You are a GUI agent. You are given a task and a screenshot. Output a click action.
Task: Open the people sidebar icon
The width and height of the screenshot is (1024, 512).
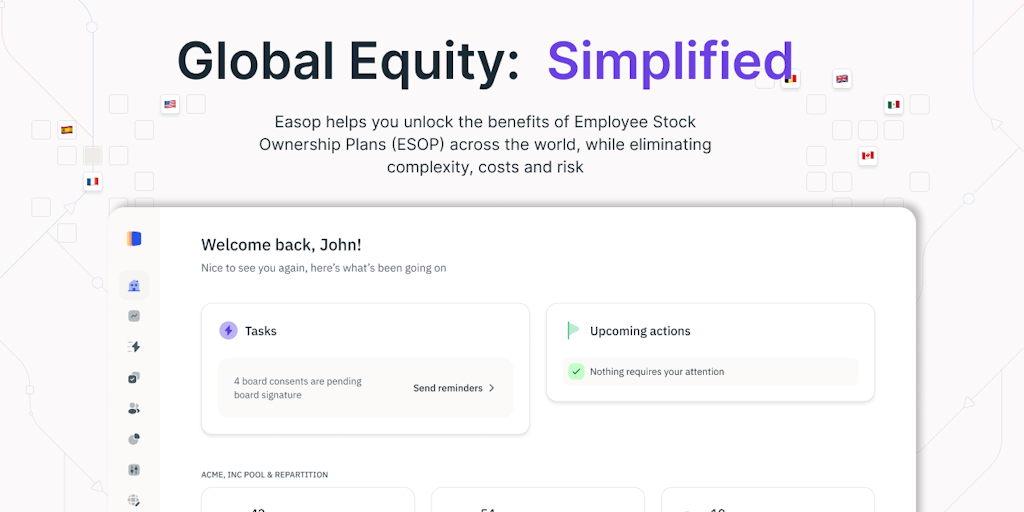(134, 408)
